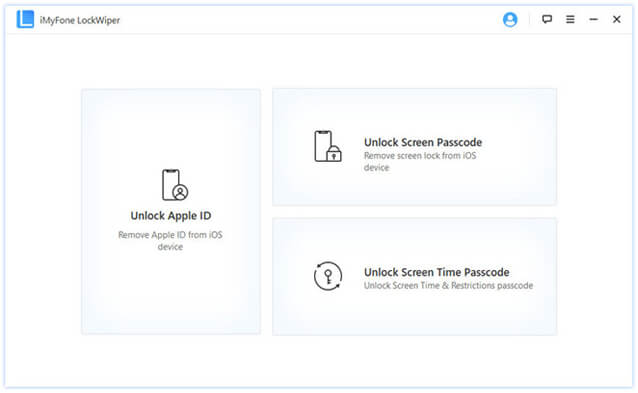Close the LockWiper window
This screenshot has width=638, height=393.
[x=616, y=19]
